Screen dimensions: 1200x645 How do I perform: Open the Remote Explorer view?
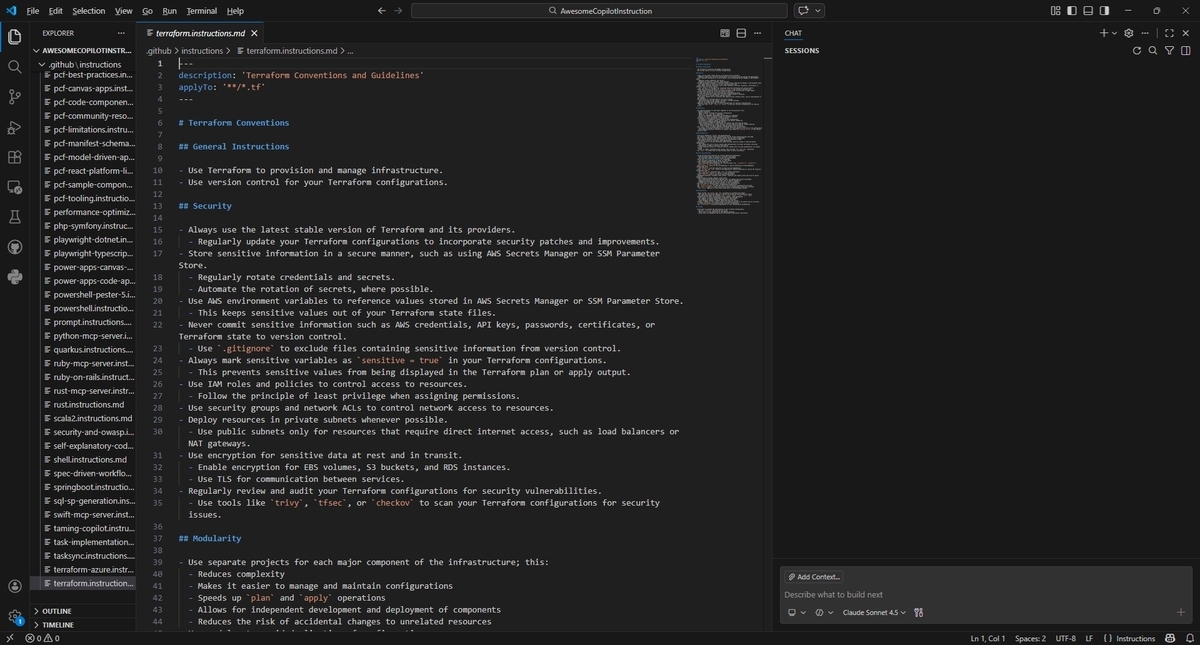[x=14, y=187]
